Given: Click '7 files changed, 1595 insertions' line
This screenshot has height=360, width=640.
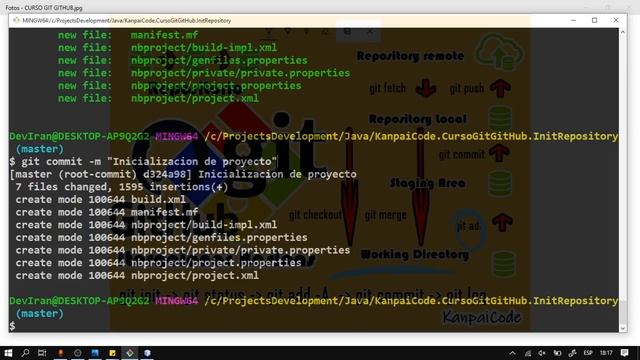Looking at the screenshot, I should [x=122, y=187].
